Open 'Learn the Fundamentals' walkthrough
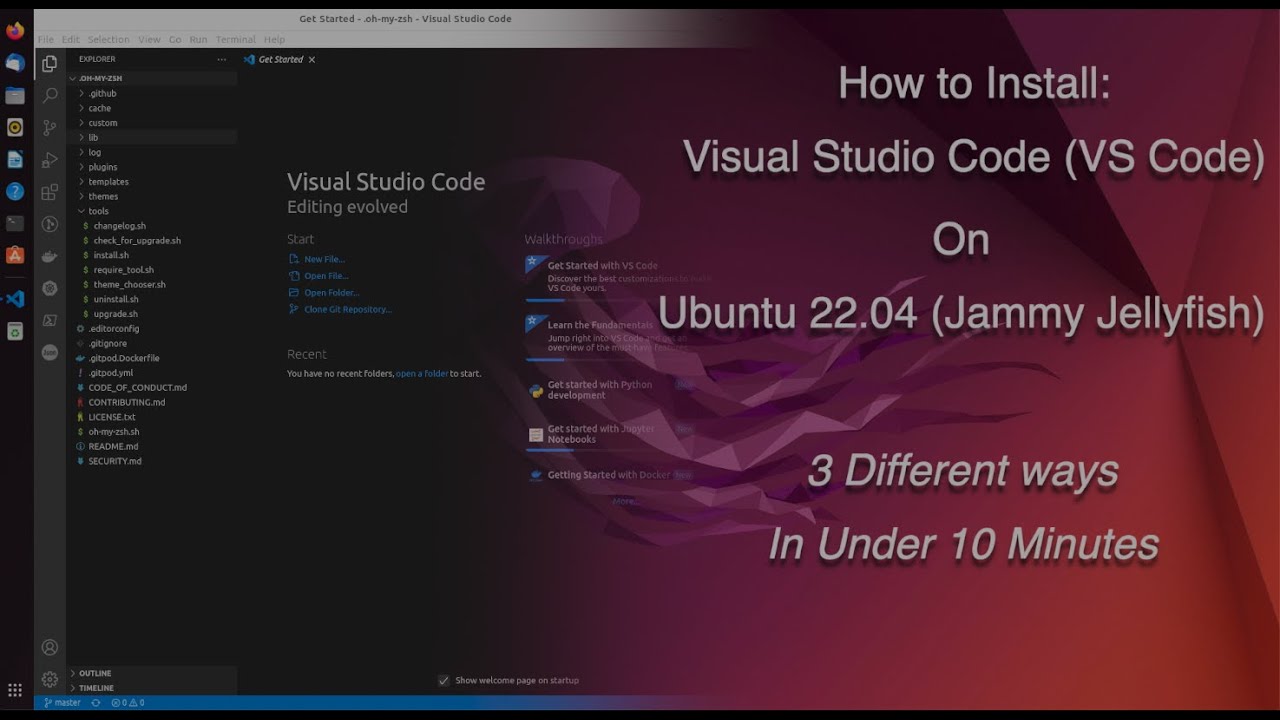Viewport: 1280px width, 720px height. (x=618, y=336)
